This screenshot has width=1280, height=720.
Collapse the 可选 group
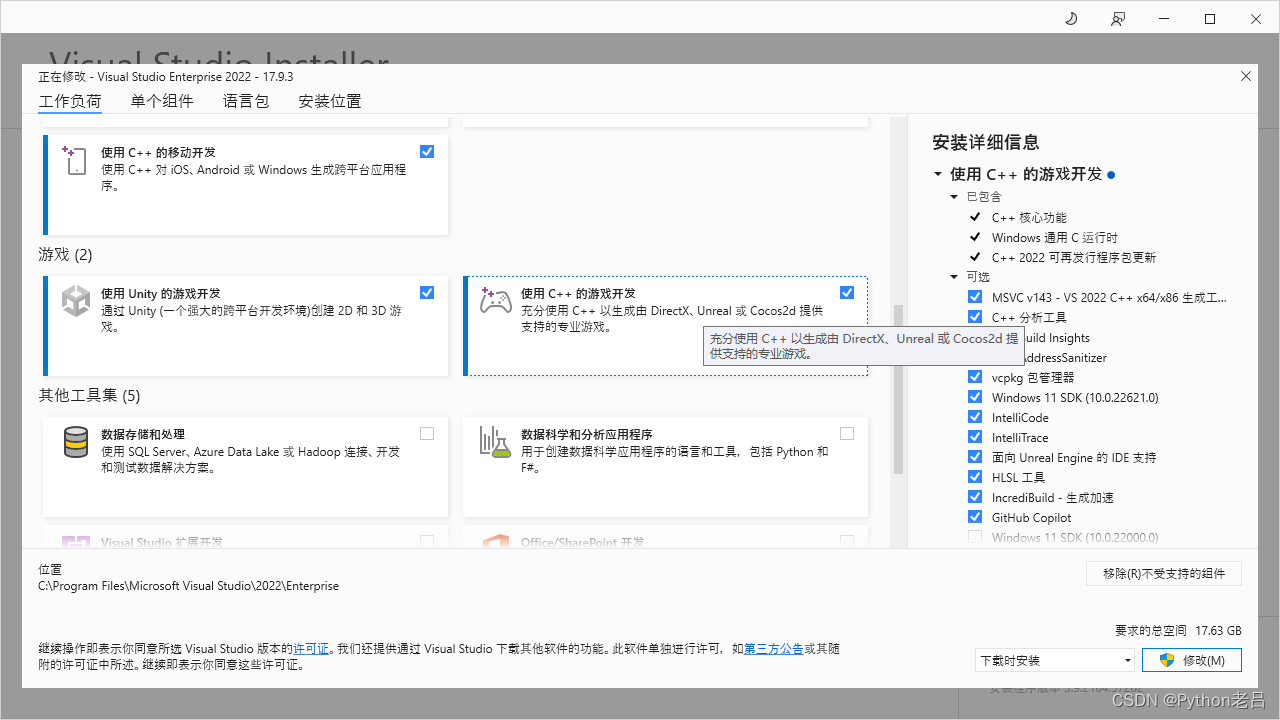pyautogui.click(x=955, y=277)
